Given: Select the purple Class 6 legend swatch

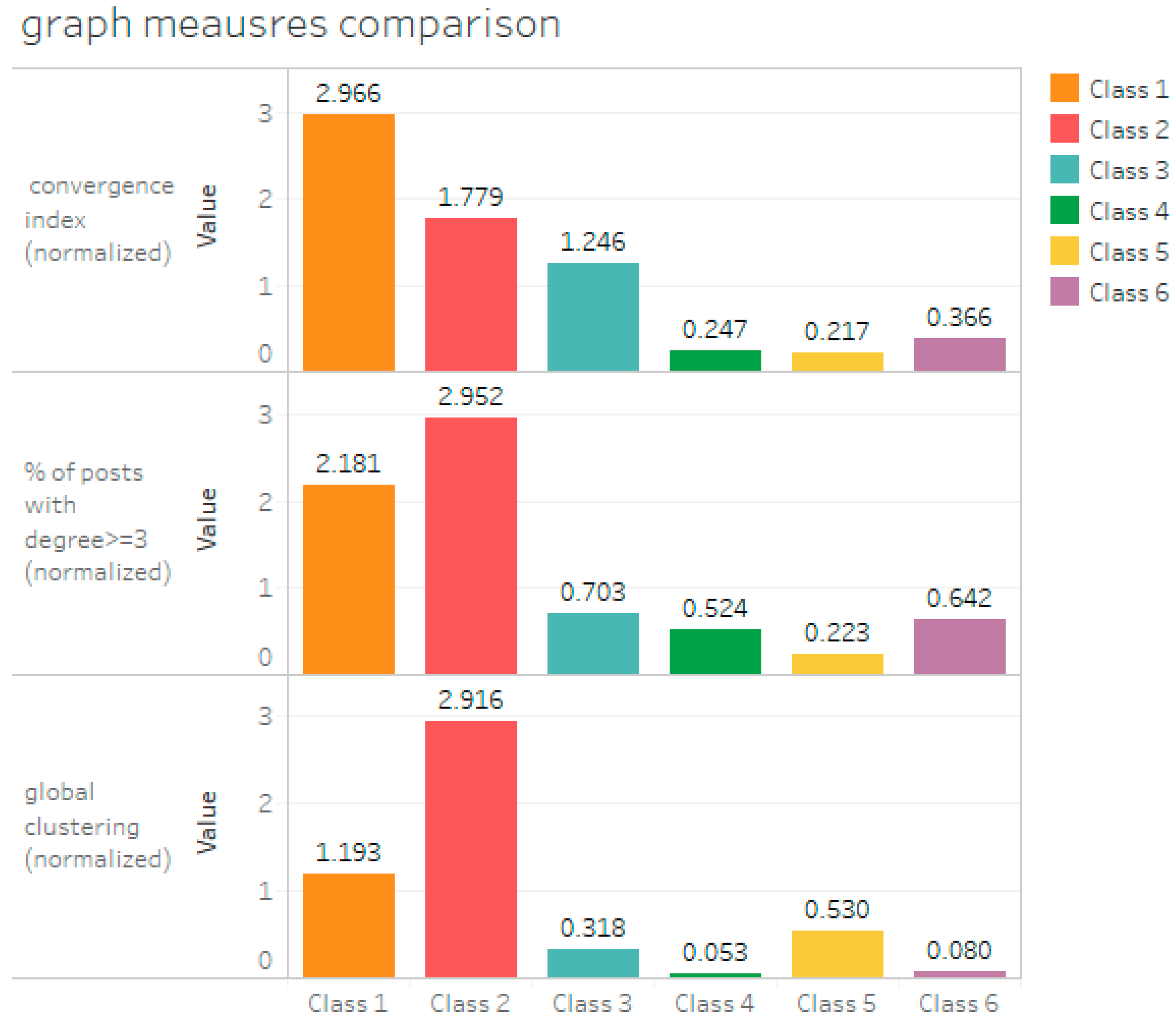Looking at the screenshot, I should 1064,291.
